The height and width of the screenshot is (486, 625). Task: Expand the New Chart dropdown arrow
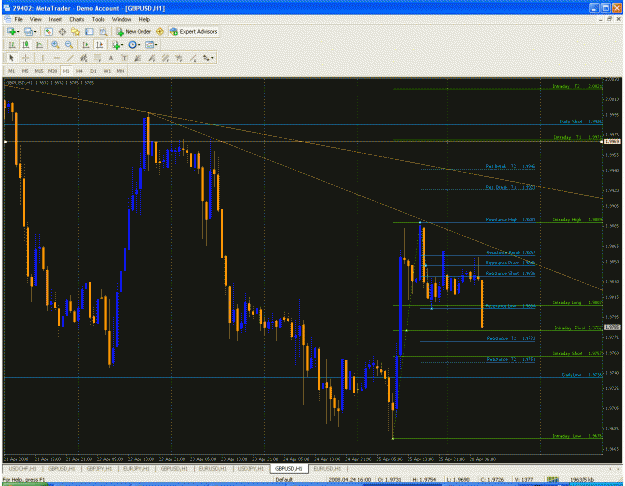click(x=18, y=31)
